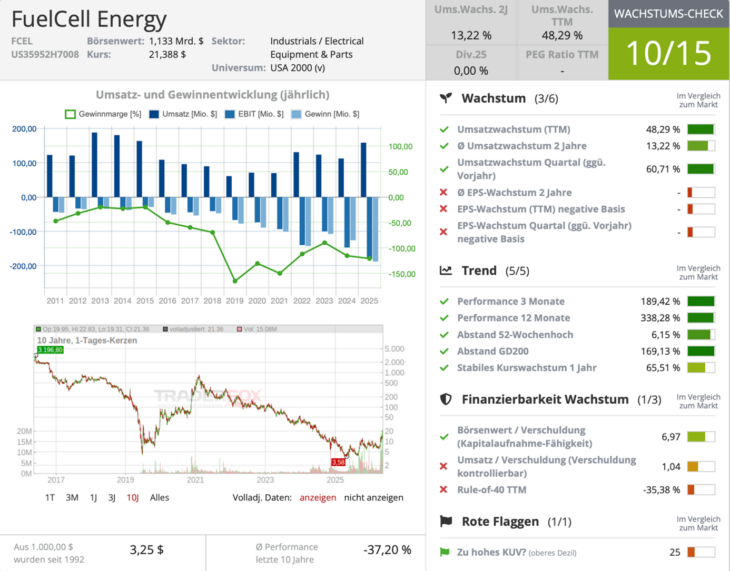Click the red X beside EPS-Wachstum Quartal
Viewport: 730px width, 571px height.
tap(444, 232)
